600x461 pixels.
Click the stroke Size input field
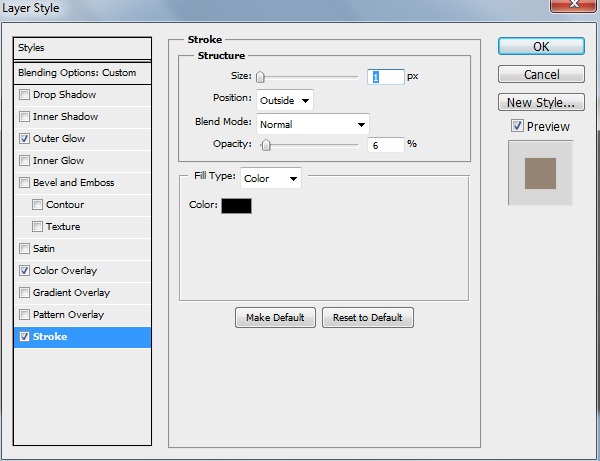pos(386,77)
